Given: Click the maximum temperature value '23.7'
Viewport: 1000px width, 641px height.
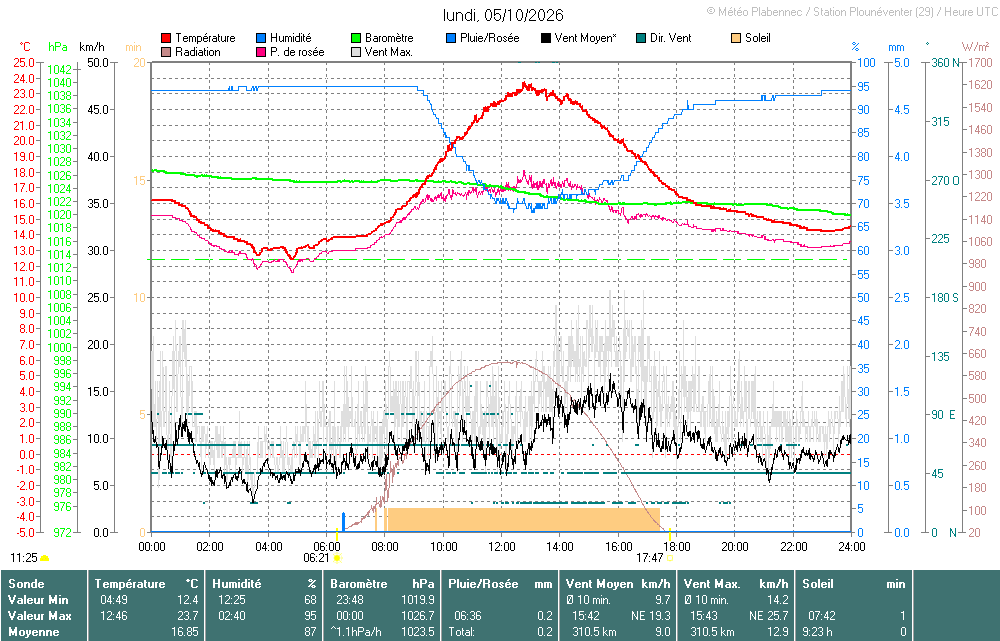Looking at the screenshot, I should point(188,616).
